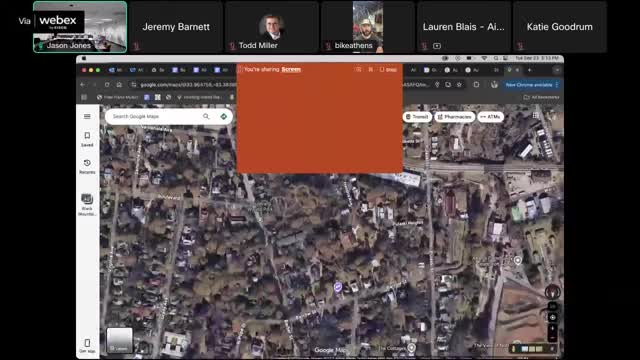The height and width of the screenshot is (360, 640).
Task: Select bikeathens participant tile
Action: (x=368, y=27)
